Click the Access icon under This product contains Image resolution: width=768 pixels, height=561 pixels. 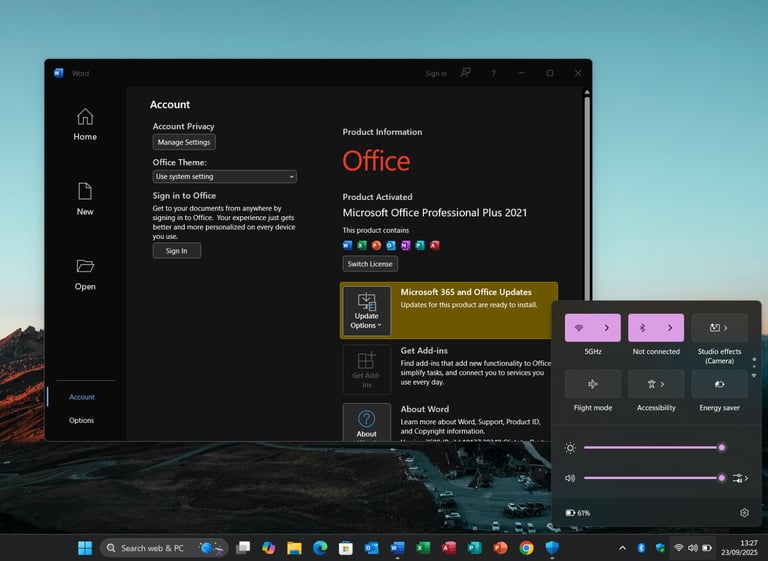click(434, 245)
